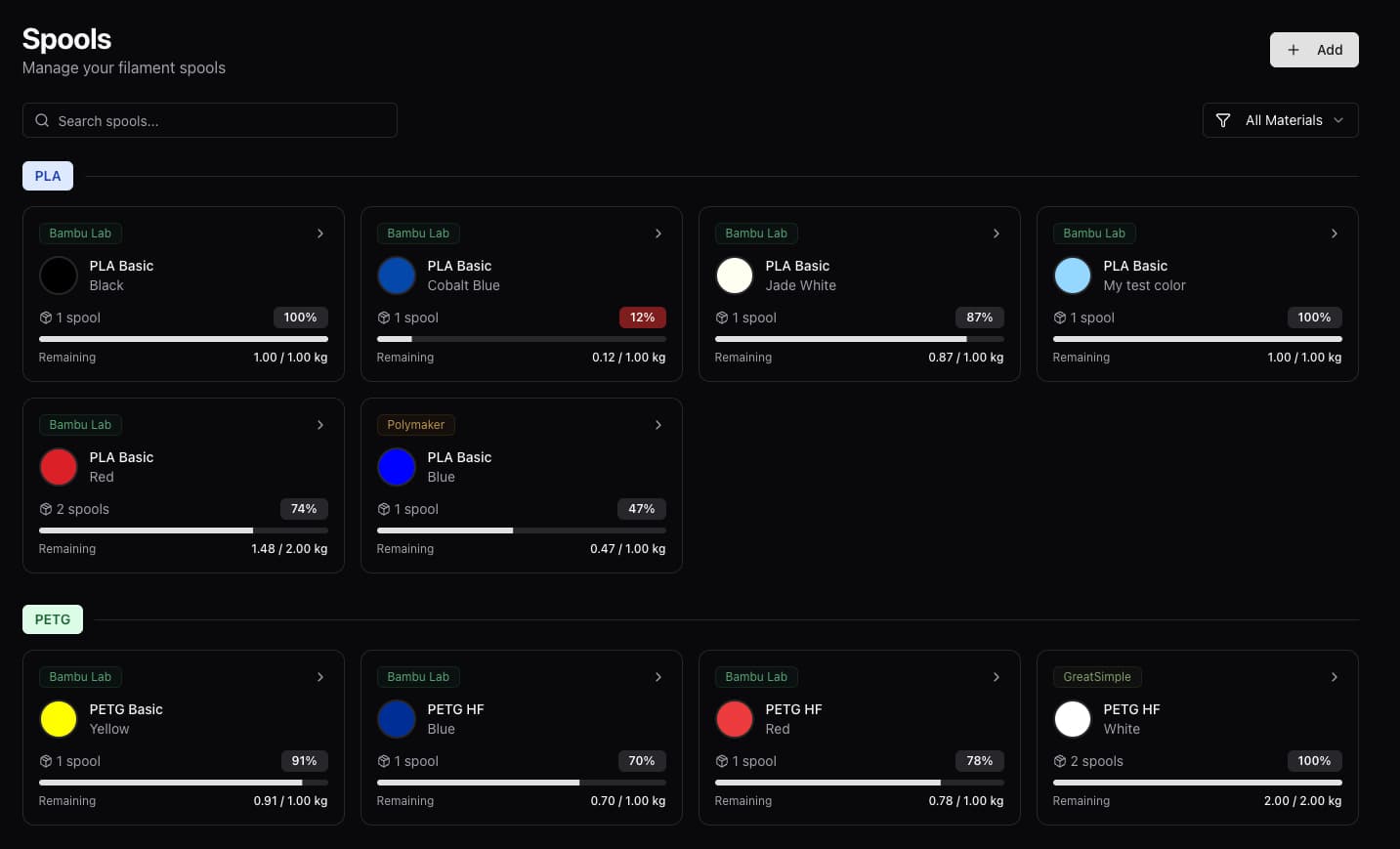Select the PETG material group tag

(53, 619)
